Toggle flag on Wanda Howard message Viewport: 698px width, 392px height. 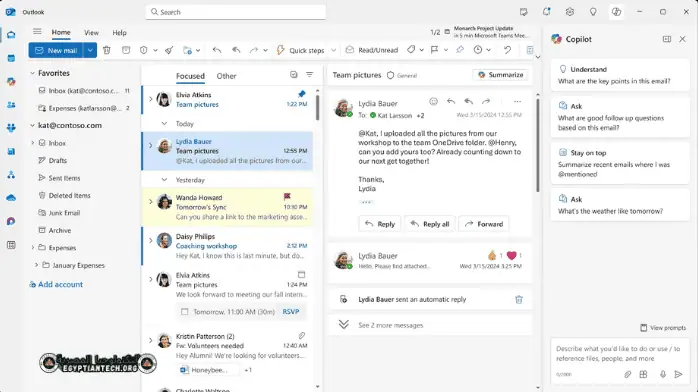pyautogui.click(x=287, y=196)
